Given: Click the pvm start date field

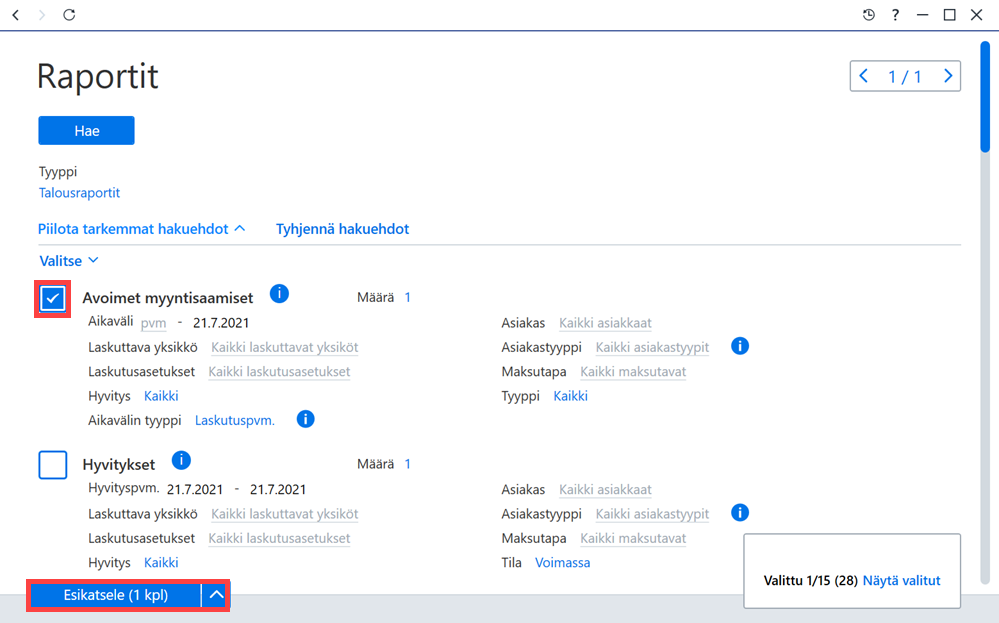Looking at the screenshot, I should 154,323.
